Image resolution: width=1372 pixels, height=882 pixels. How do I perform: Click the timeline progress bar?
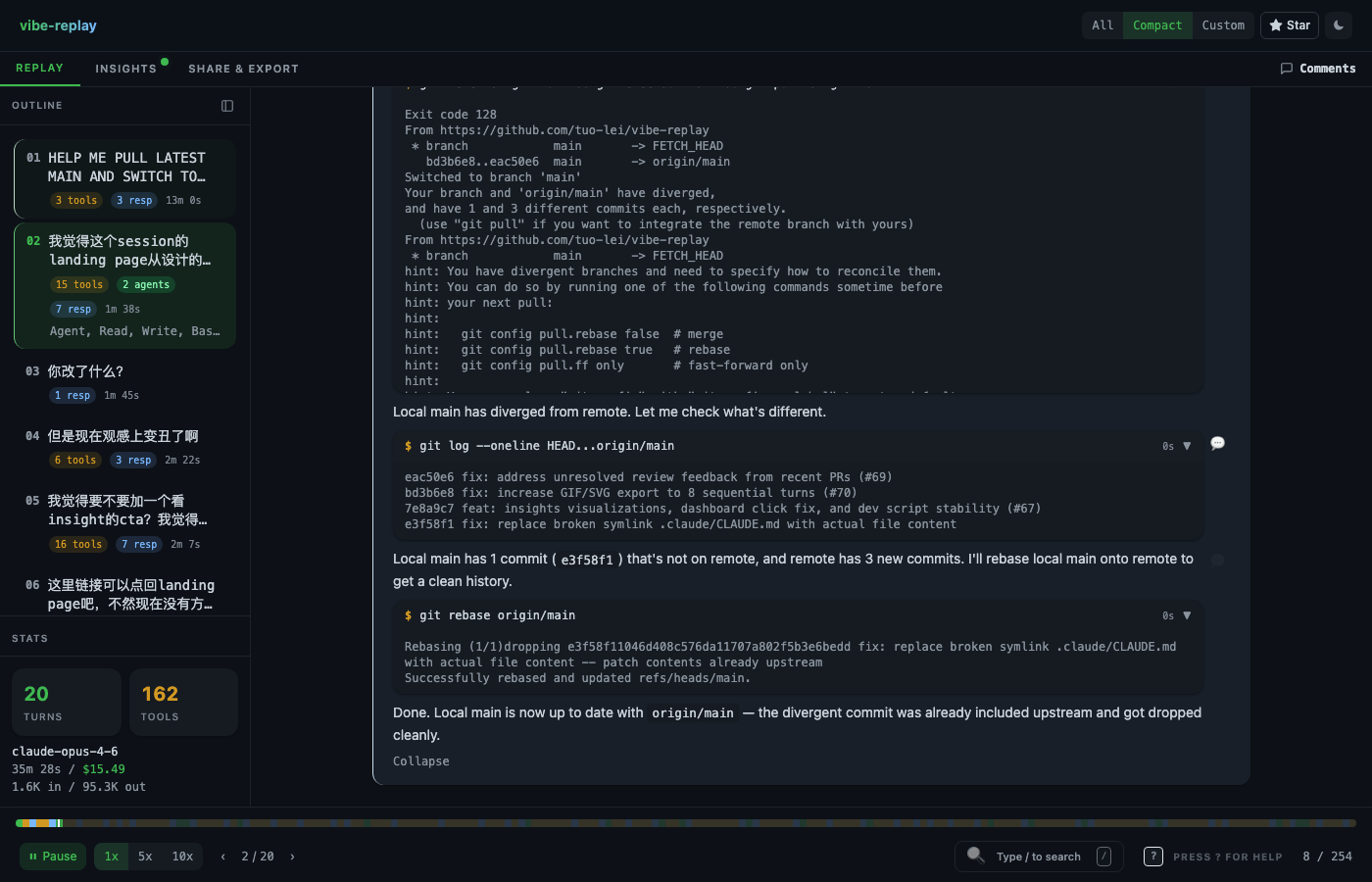click(686, 823)
